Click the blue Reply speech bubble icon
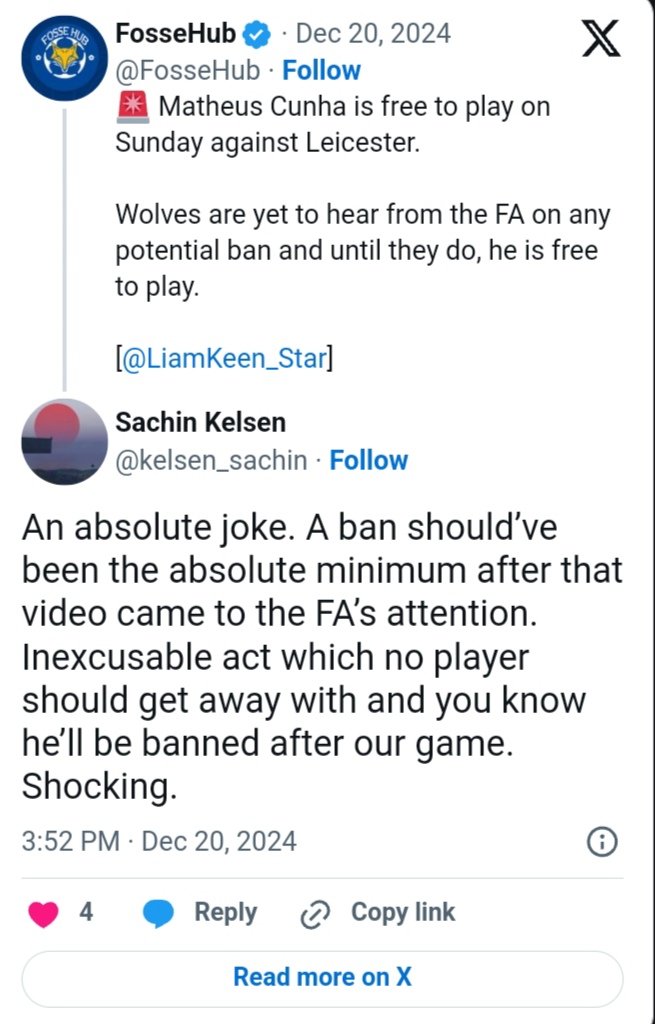 click(159, 913)
